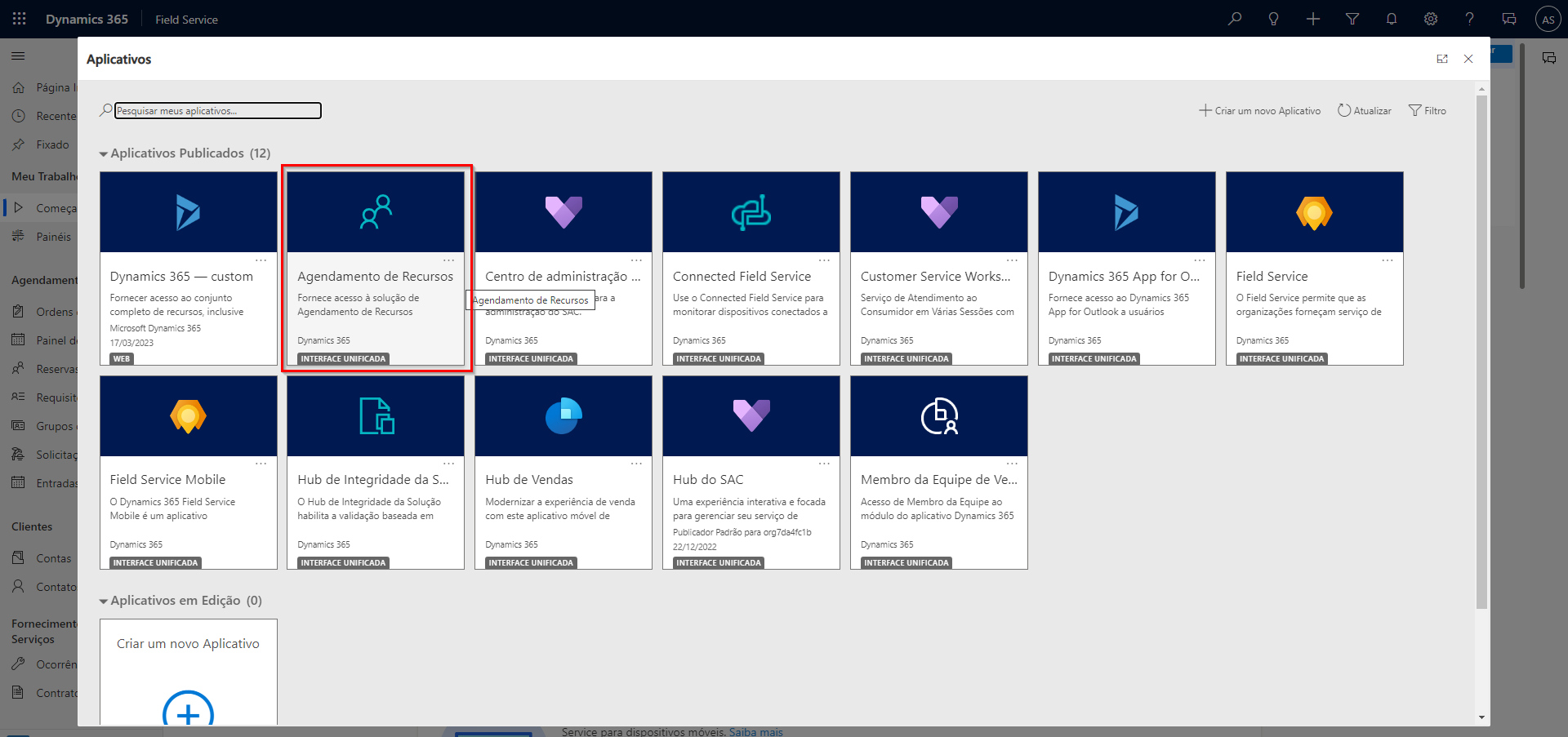Open more options for Hub do SAC
This screenshot has height=737, width=1568.
(824, 464)
